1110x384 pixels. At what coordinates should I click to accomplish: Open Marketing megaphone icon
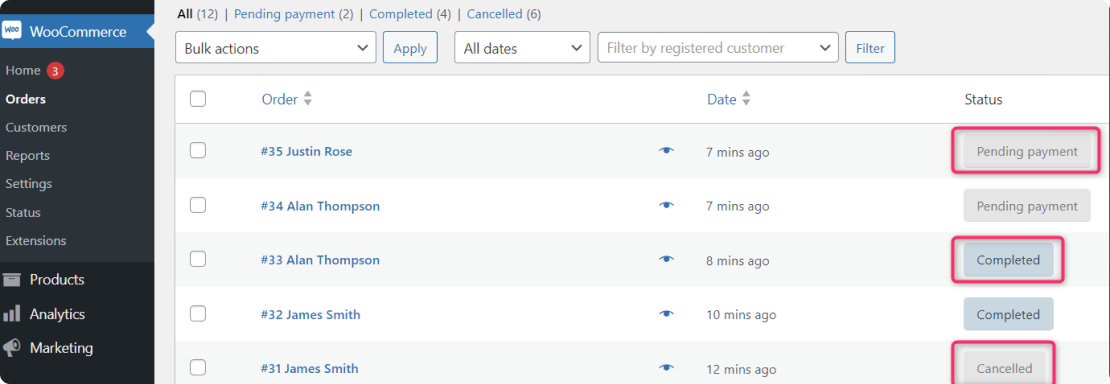coord(11,348)
